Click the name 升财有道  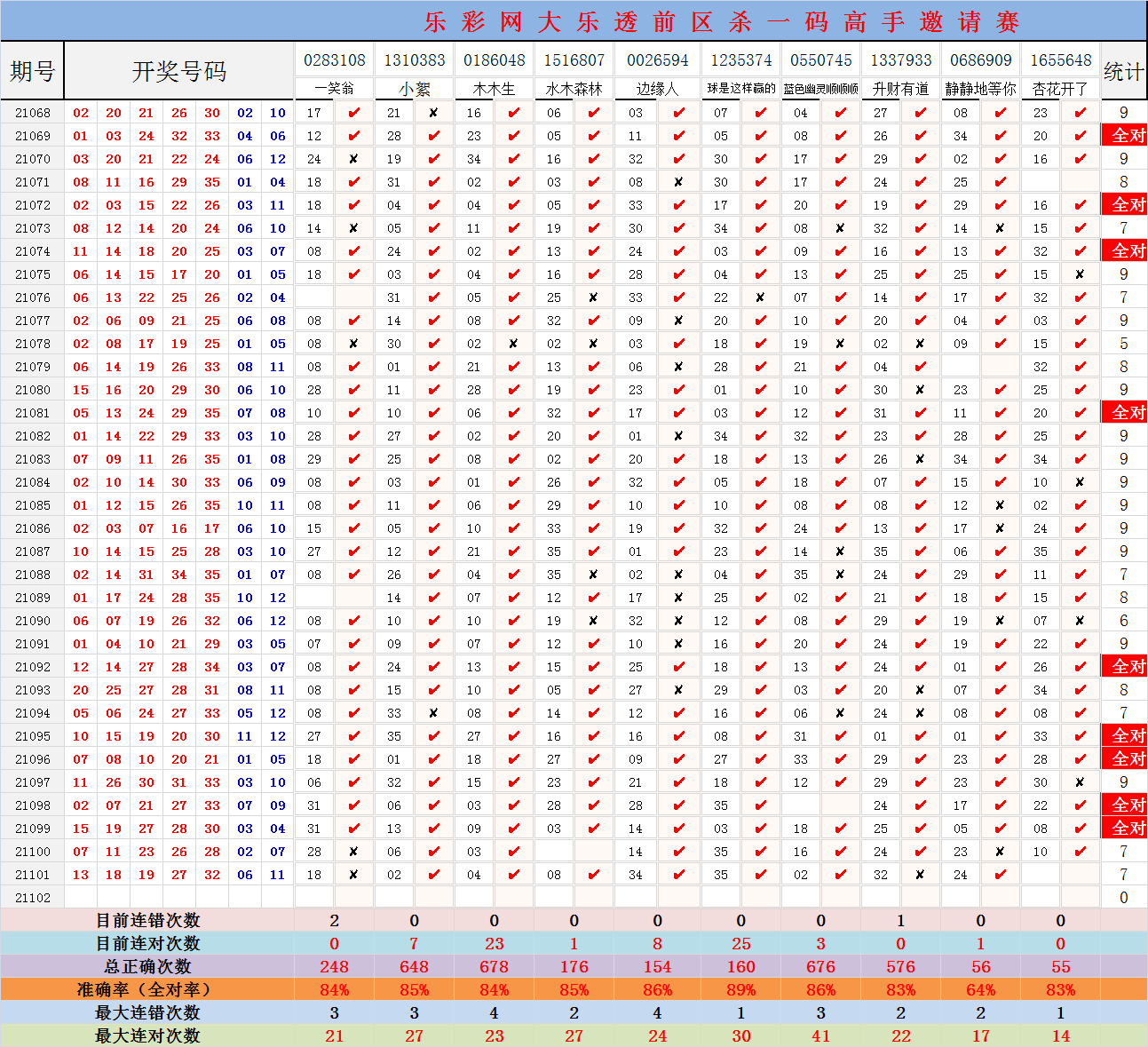[900, 89]
